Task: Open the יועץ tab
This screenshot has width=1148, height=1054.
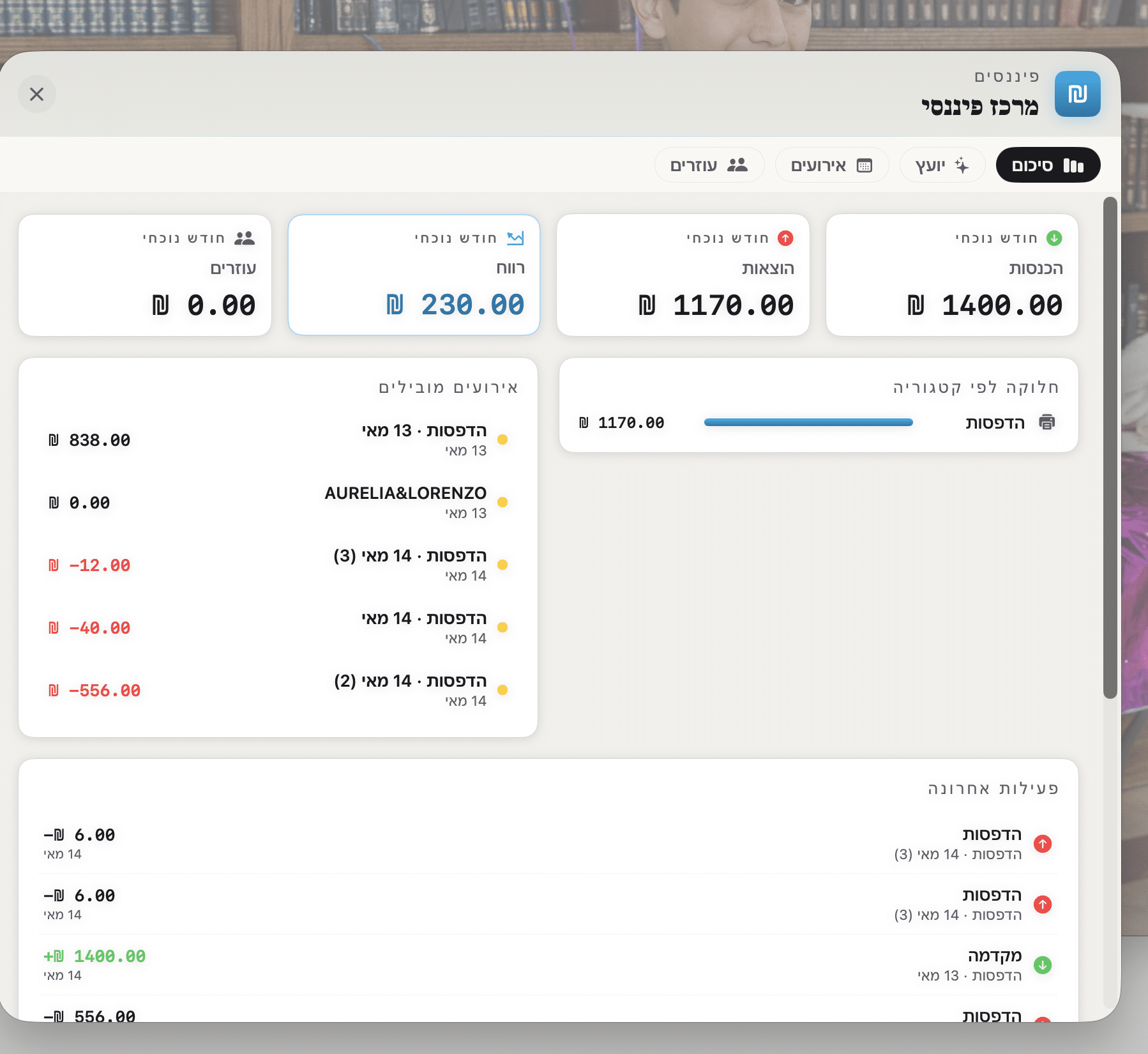Action: [x=942, y=165]
